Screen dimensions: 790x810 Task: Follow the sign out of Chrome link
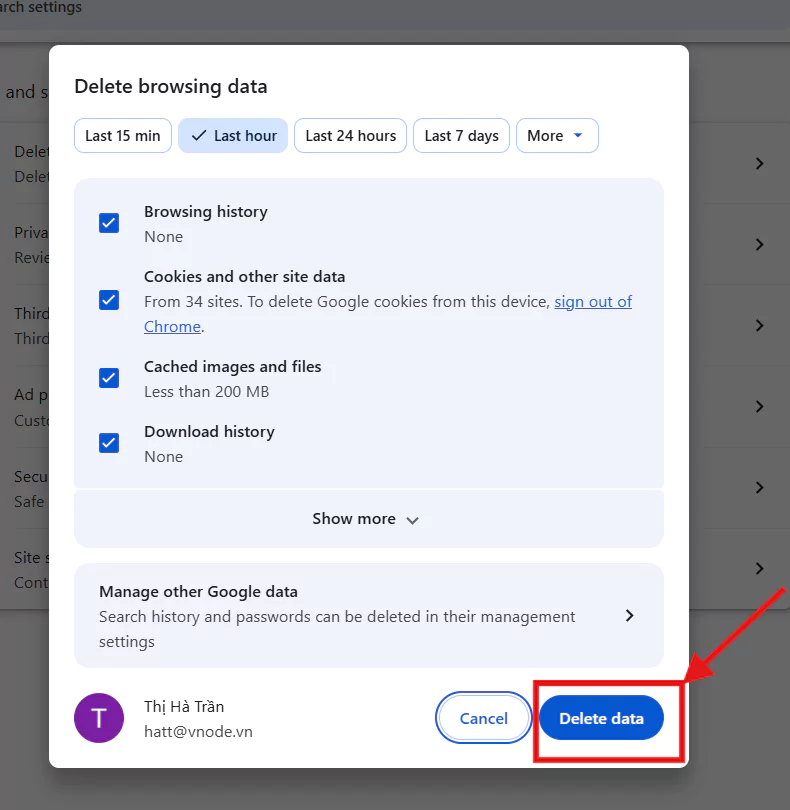tap(593, 302)
